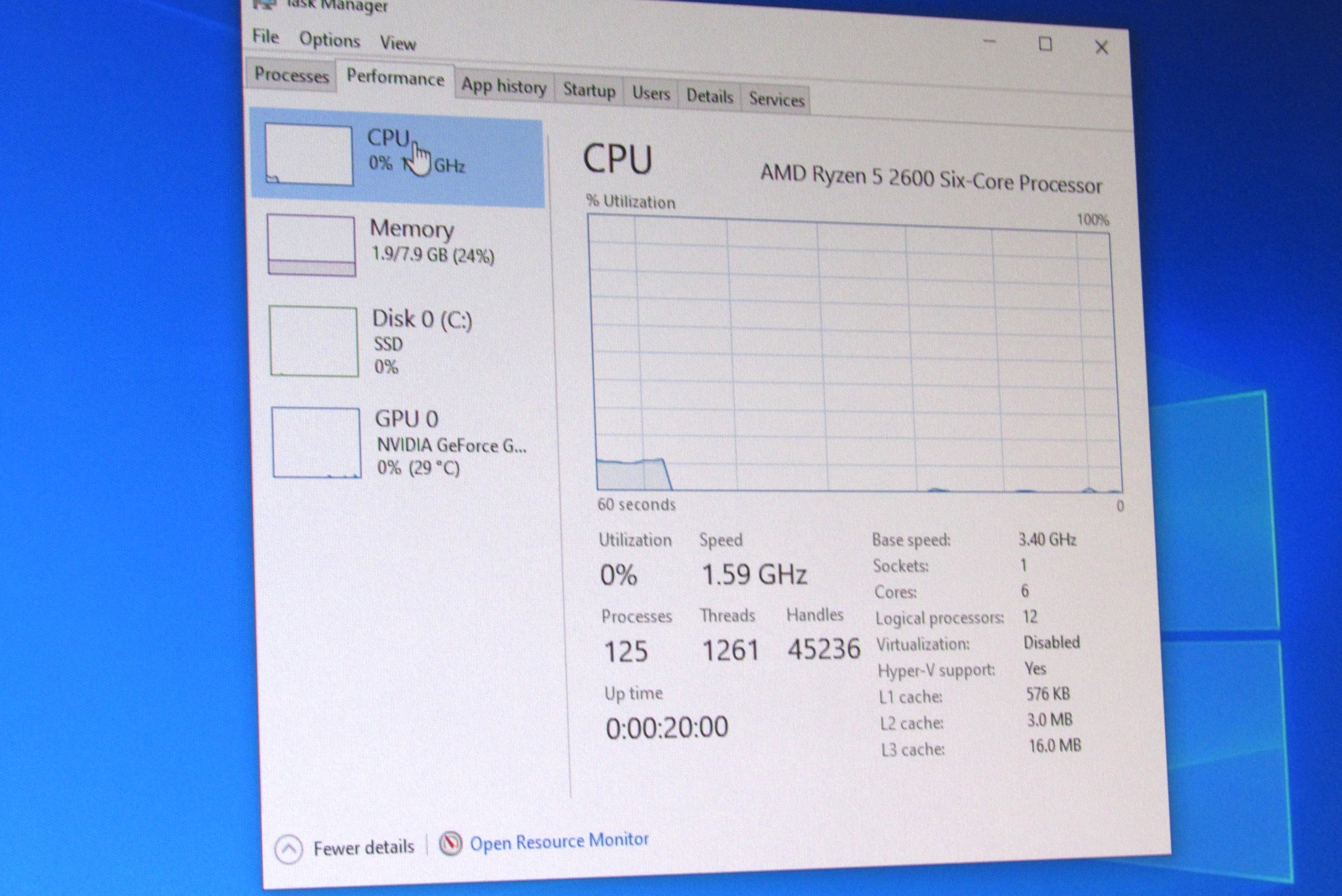Select the Disk 0 (C:) mini graph
This screenshot has height=896, width=1342.
(314, 341)
